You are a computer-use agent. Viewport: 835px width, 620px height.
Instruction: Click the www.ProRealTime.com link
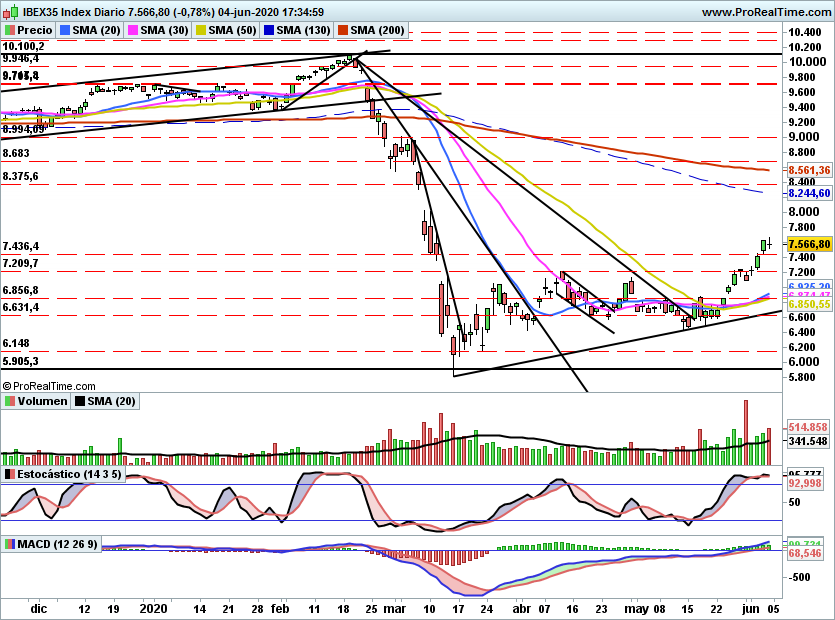(766, 12)
